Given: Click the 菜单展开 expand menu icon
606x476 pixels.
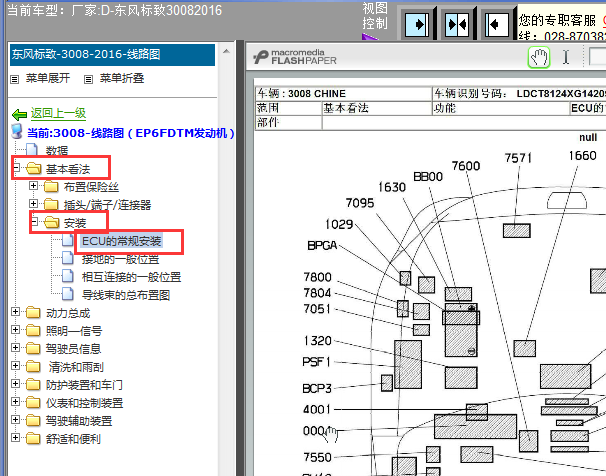Looking at the screenshot, I should (x=15, y=80).
